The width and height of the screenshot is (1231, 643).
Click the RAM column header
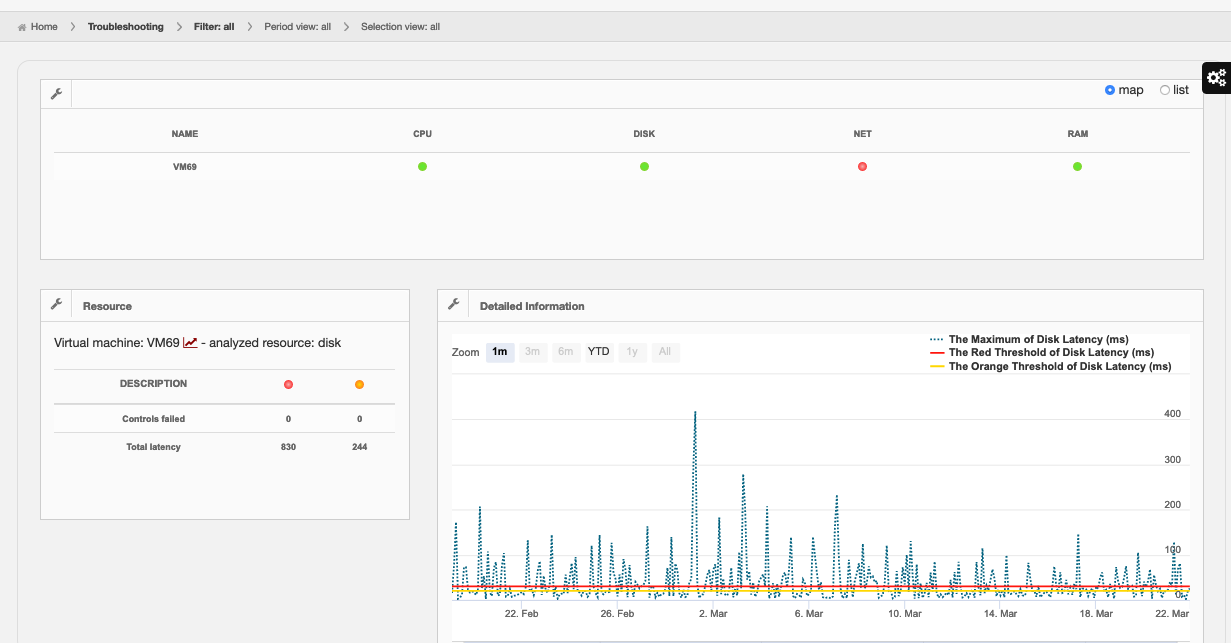pos(1077,134)
